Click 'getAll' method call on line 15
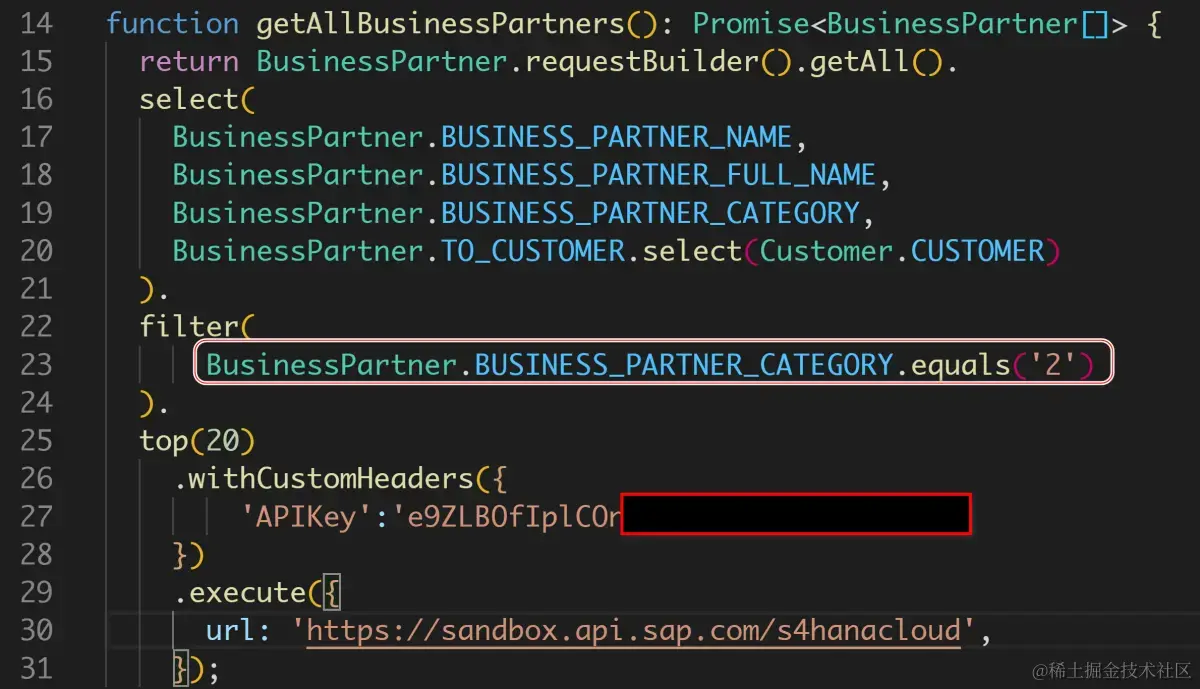 858,62
